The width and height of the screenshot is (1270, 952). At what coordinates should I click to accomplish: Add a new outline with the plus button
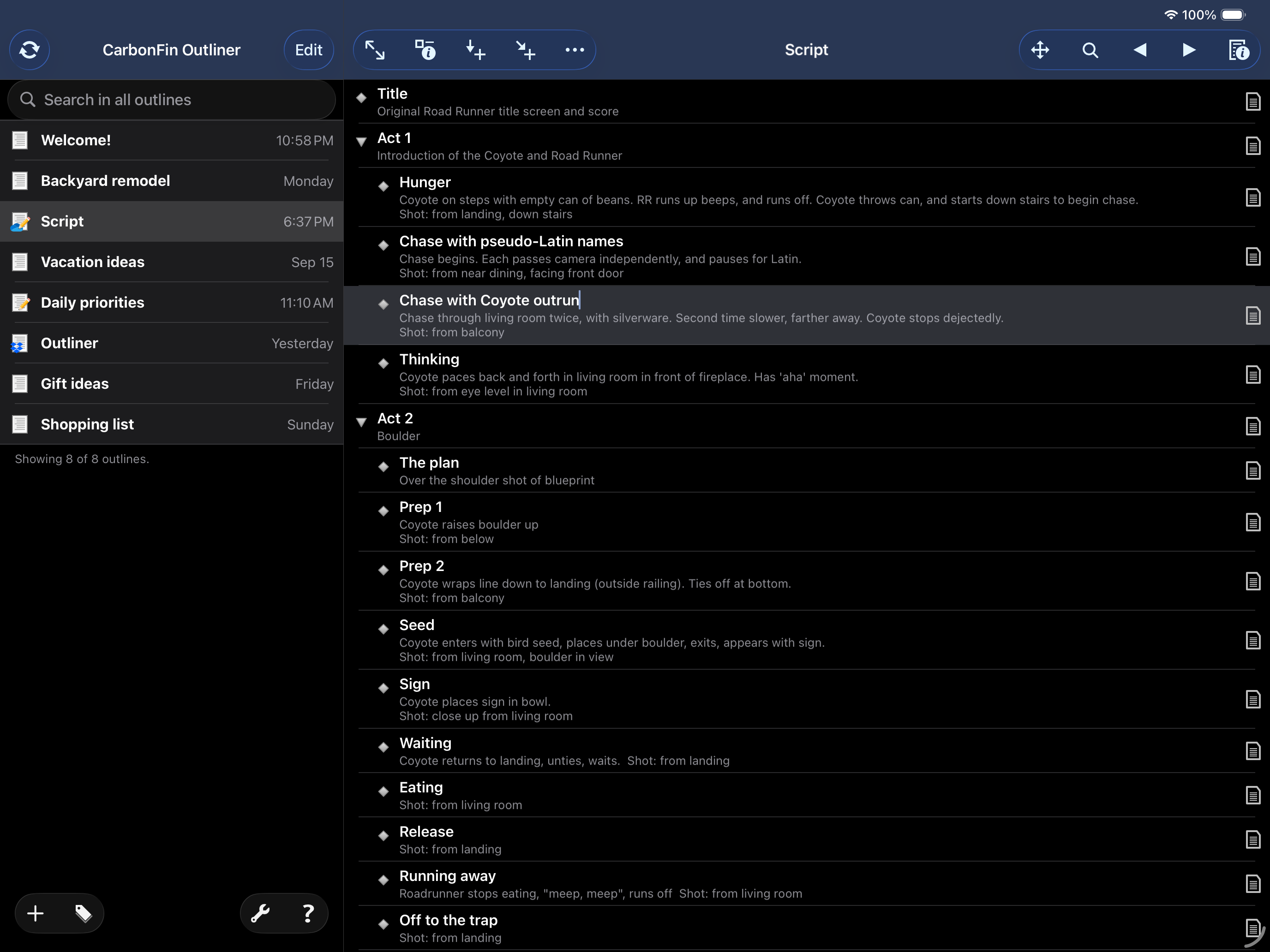pos(35,913)
